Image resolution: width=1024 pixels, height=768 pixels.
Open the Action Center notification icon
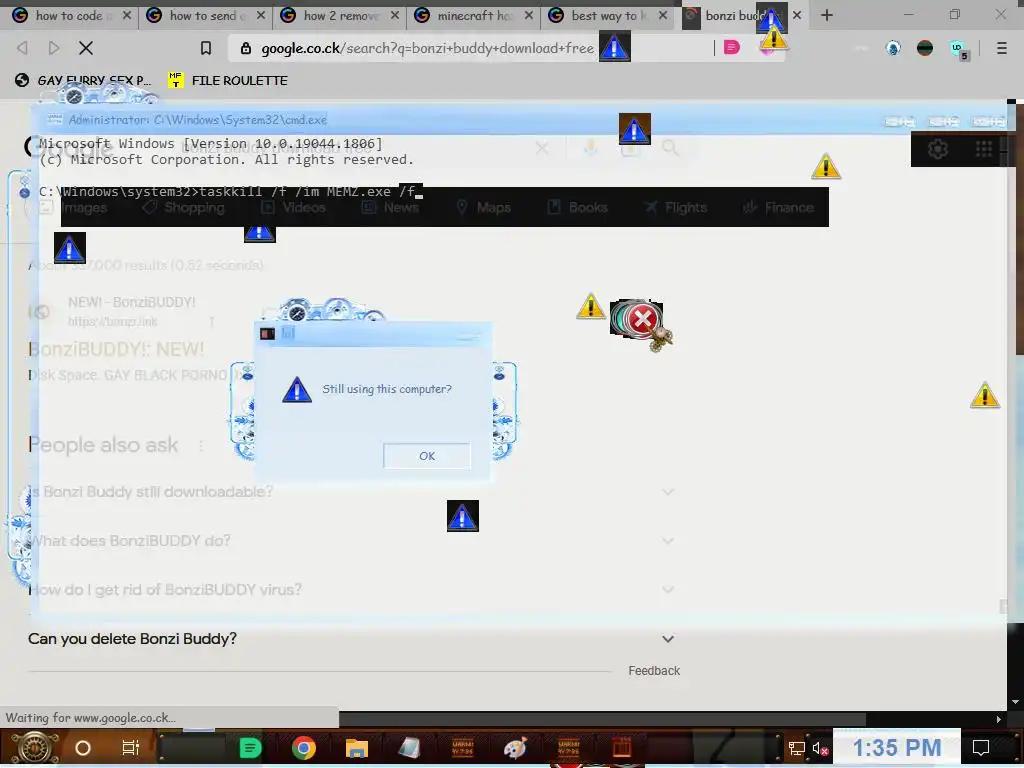[x=981, y=748]
